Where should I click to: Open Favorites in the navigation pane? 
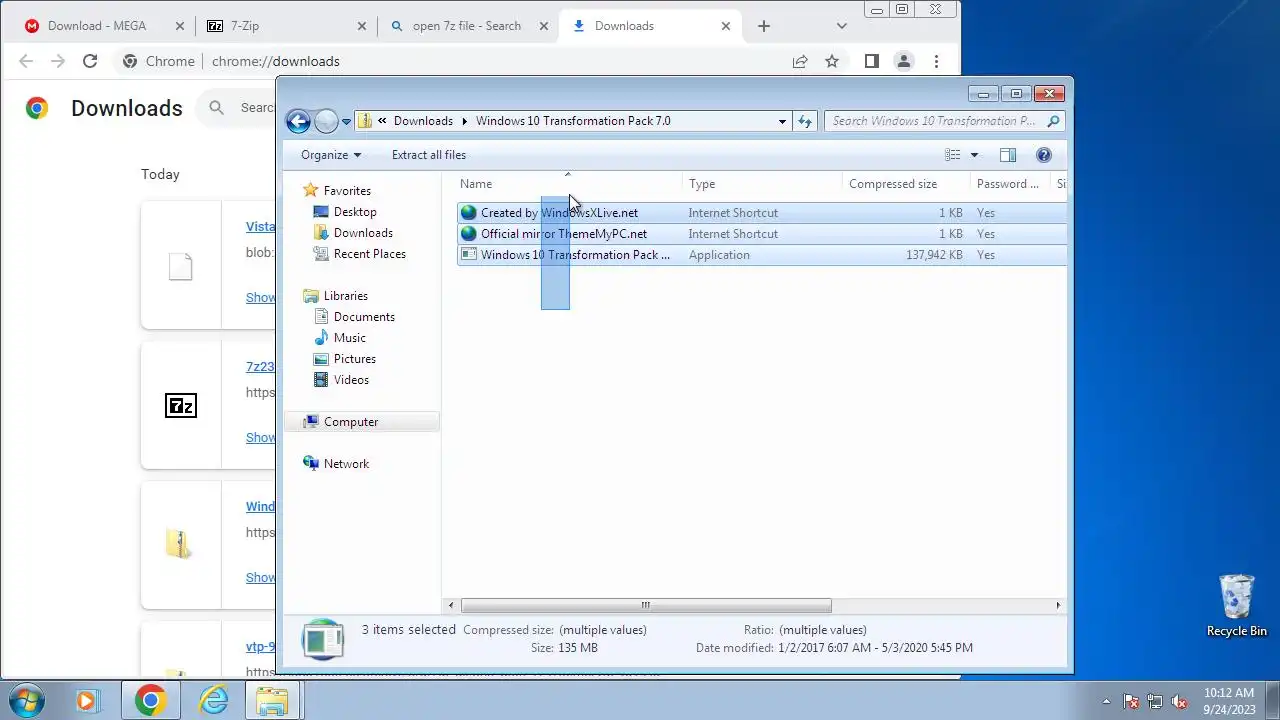pos(347,191)
